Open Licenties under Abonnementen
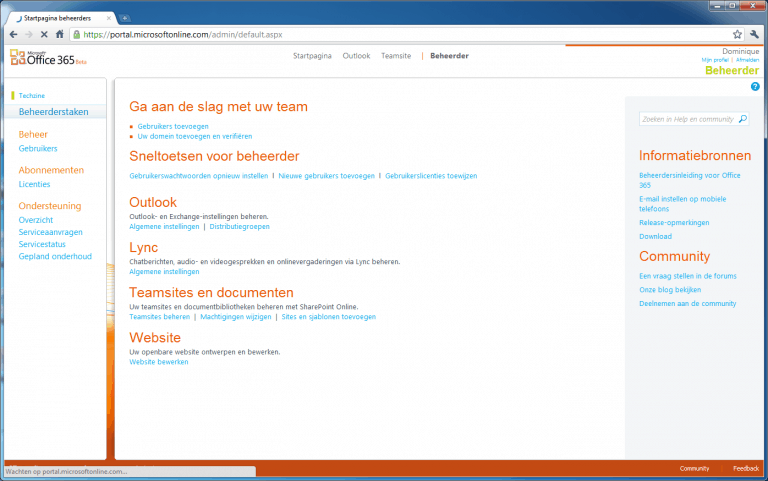This screenshot has width=768, height=481. [x=34, y=184]
